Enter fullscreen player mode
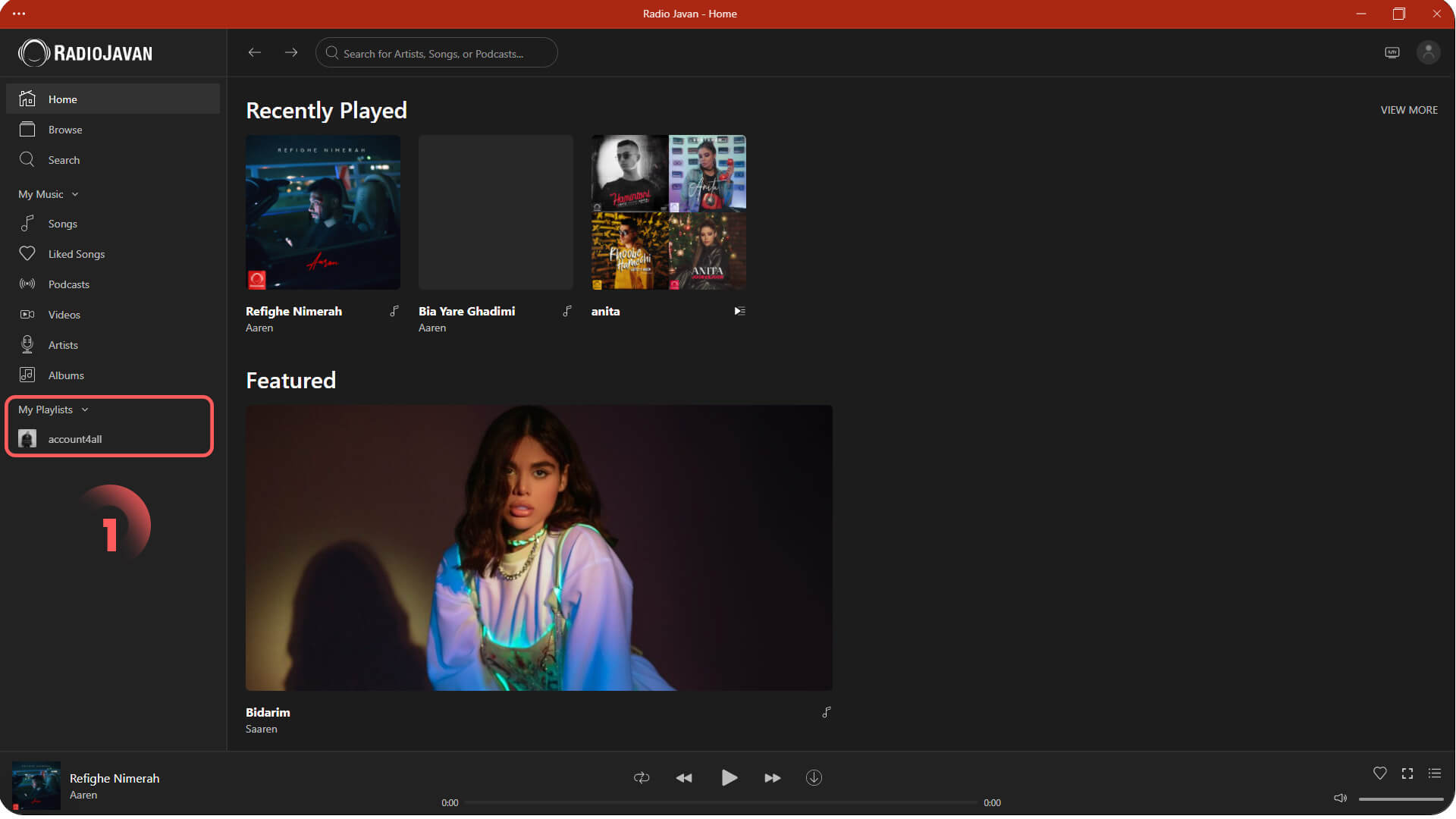 [1407, 773]
